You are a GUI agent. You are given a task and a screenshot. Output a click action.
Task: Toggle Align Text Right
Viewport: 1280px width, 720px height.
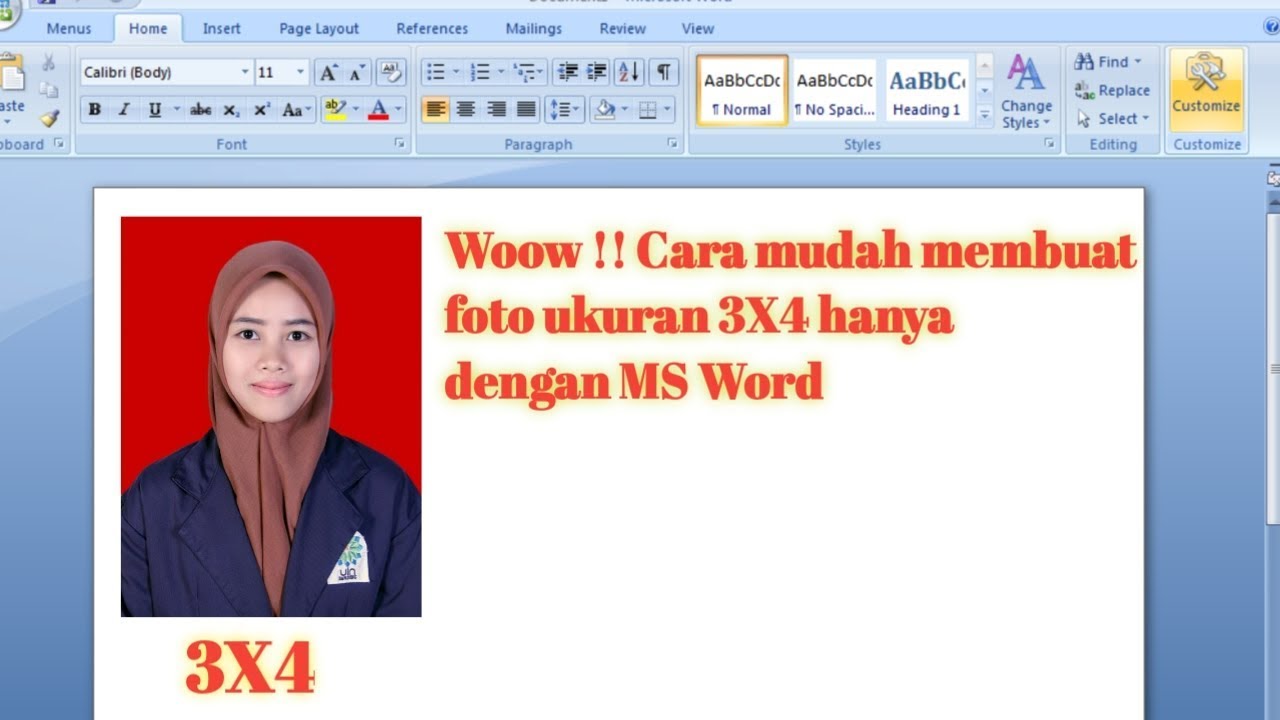point(497,110)
